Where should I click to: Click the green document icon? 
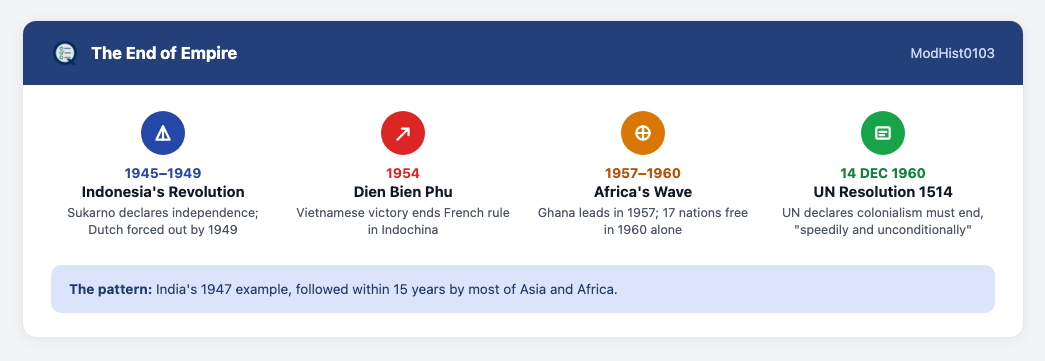pyautogui.click(x=882, y=133)
